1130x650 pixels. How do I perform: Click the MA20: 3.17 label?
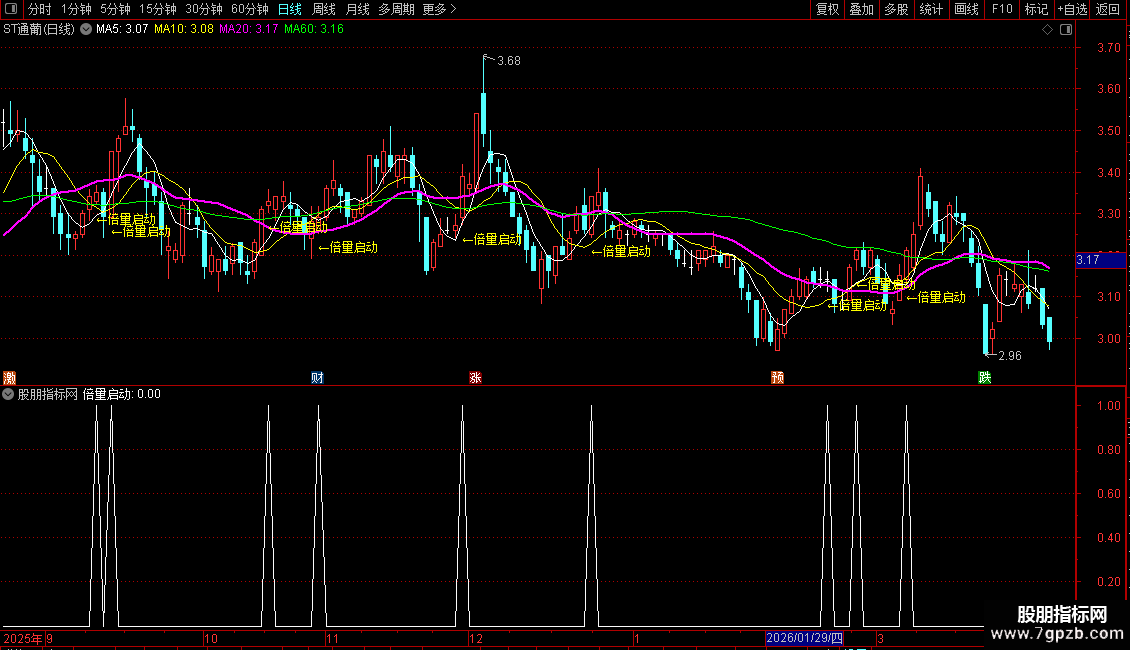click(249, 30)
